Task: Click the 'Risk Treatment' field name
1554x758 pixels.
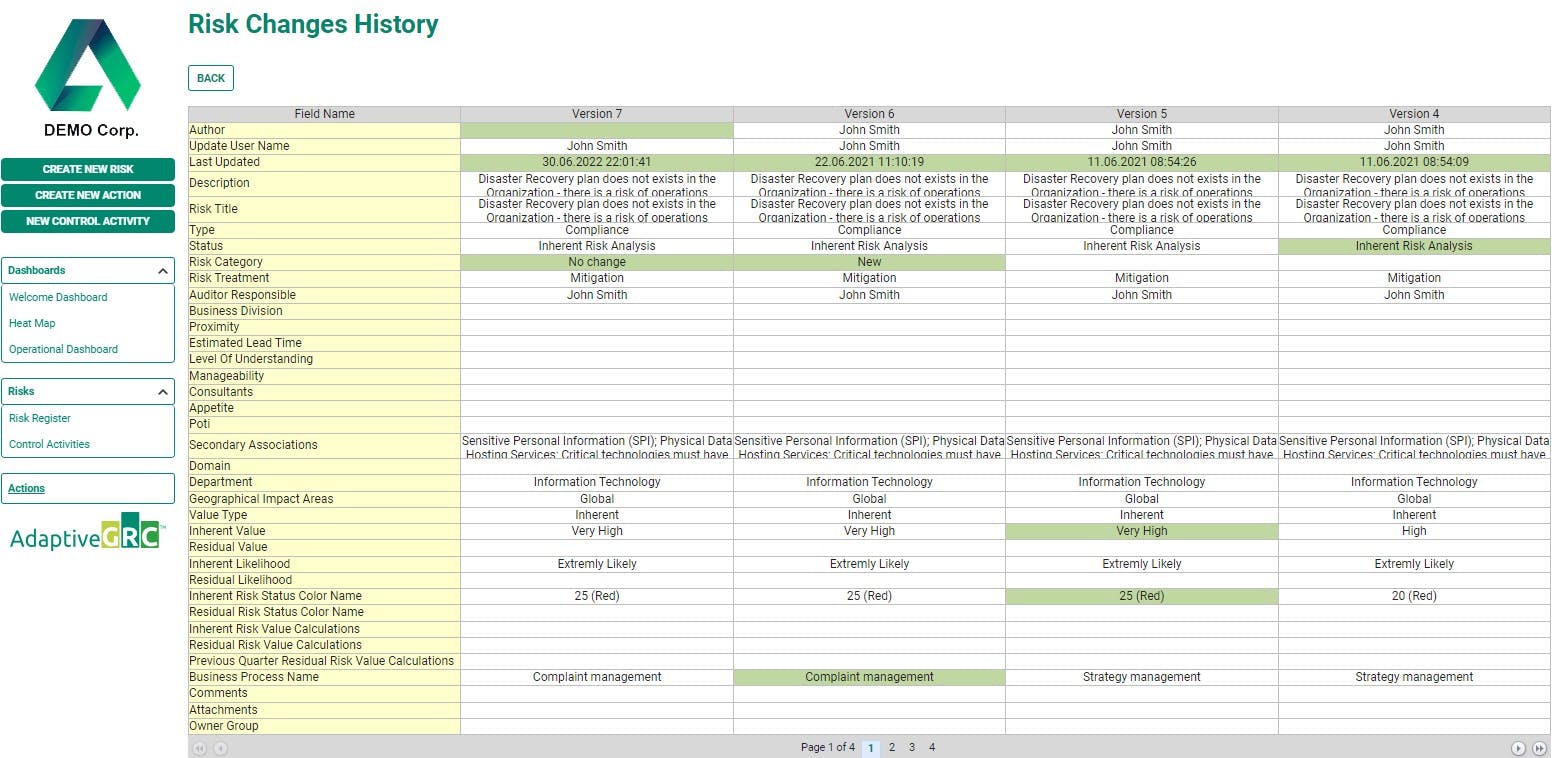Action: pos(325,278)
